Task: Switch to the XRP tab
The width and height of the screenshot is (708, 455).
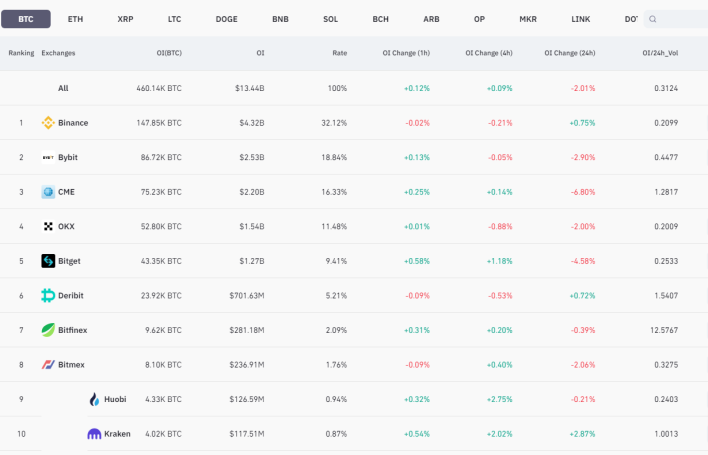Action: [x=125, y=19]
